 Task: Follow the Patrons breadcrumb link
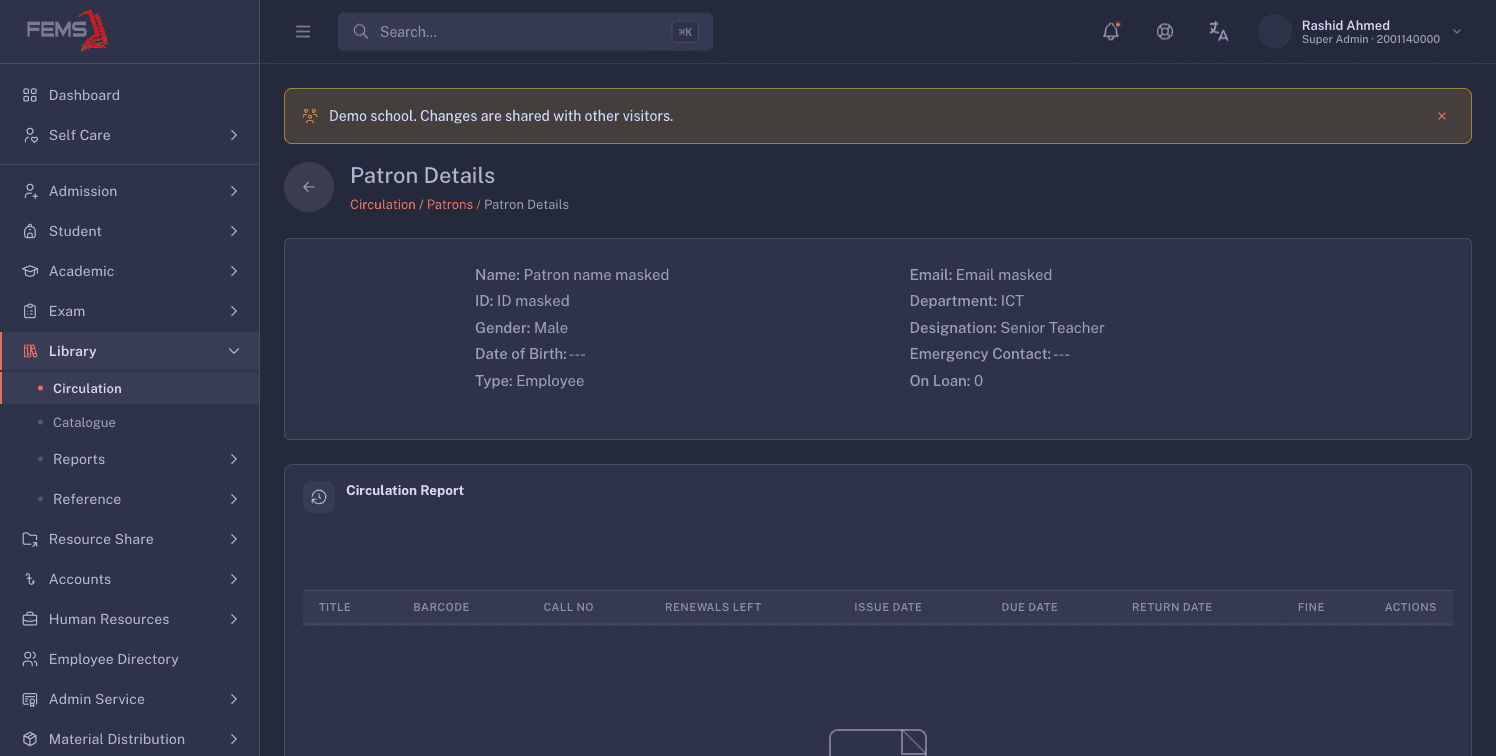click(450, 204)
